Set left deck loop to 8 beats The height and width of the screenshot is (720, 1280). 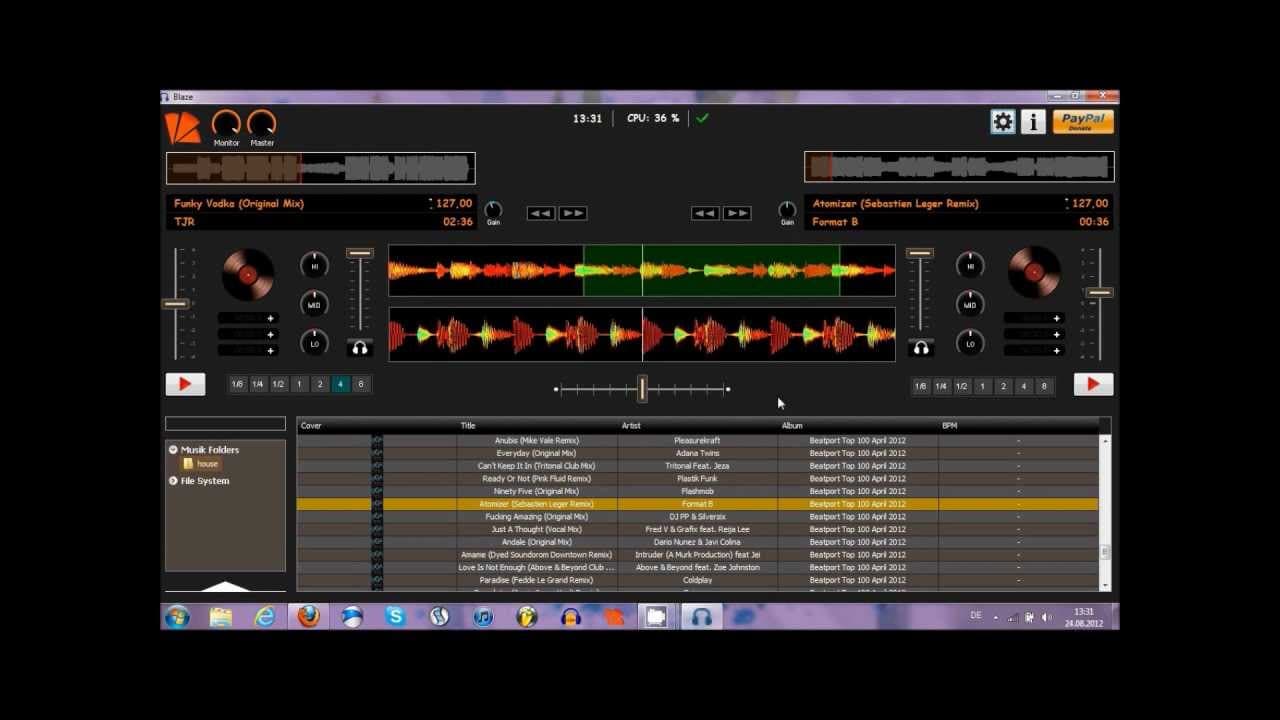coord(361,384)
